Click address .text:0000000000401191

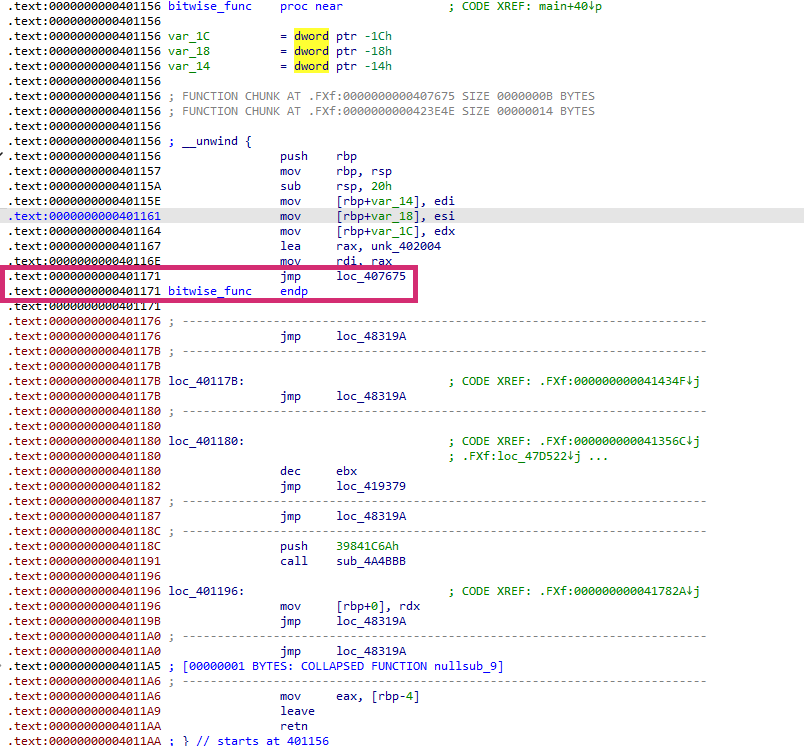click(85, 561)
